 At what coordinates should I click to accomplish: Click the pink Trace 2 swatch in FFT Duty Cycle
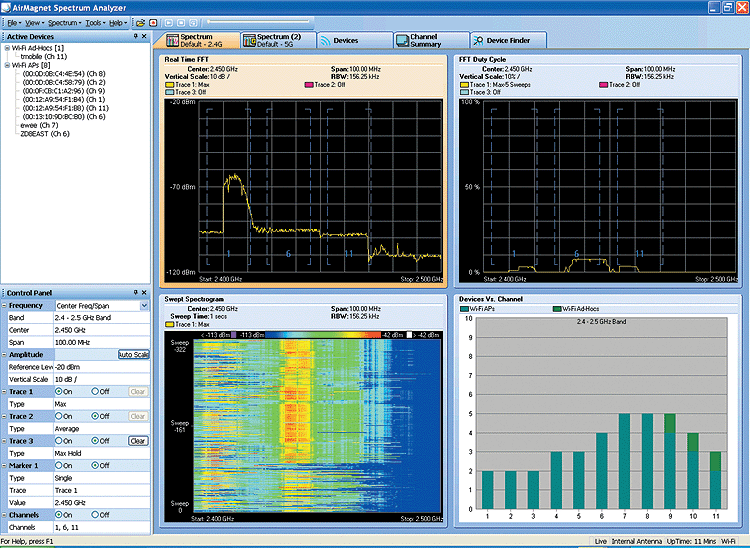604,85
